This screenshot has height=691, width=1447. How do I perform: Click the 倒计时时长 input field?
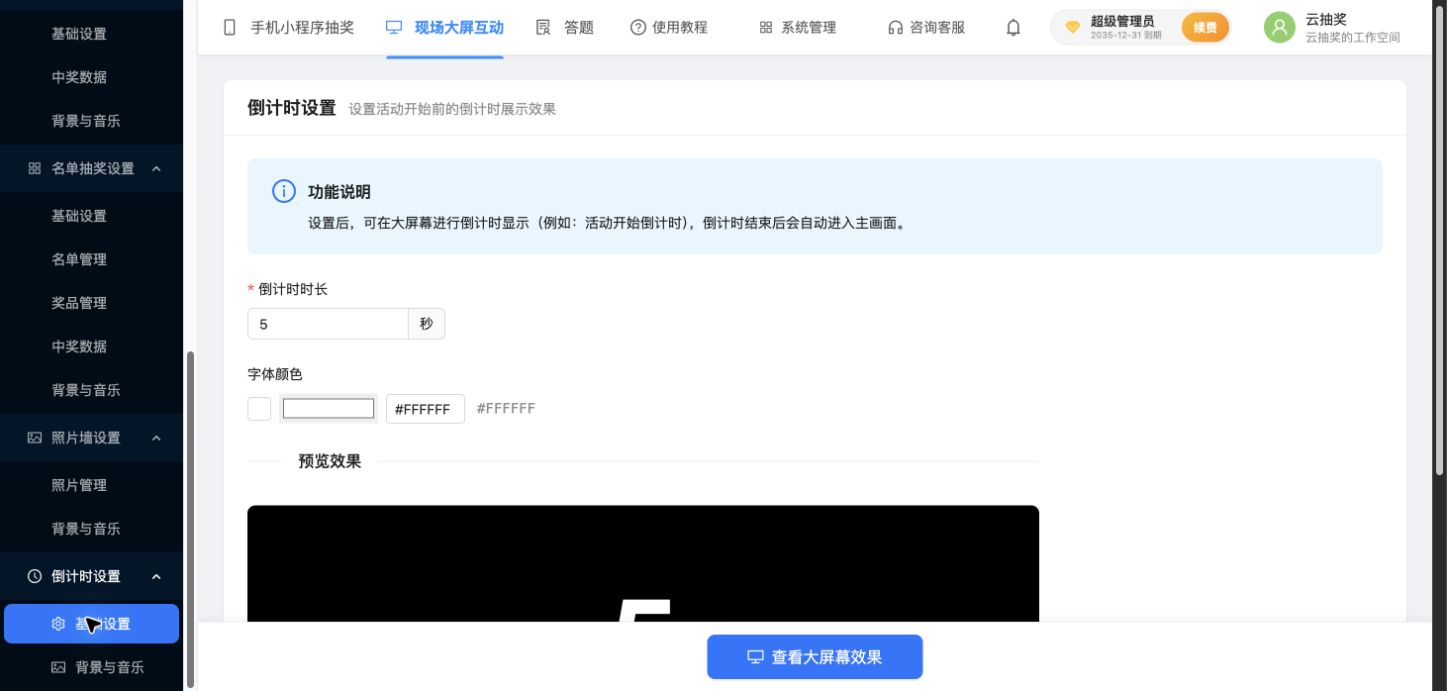[x=327, y=324]
